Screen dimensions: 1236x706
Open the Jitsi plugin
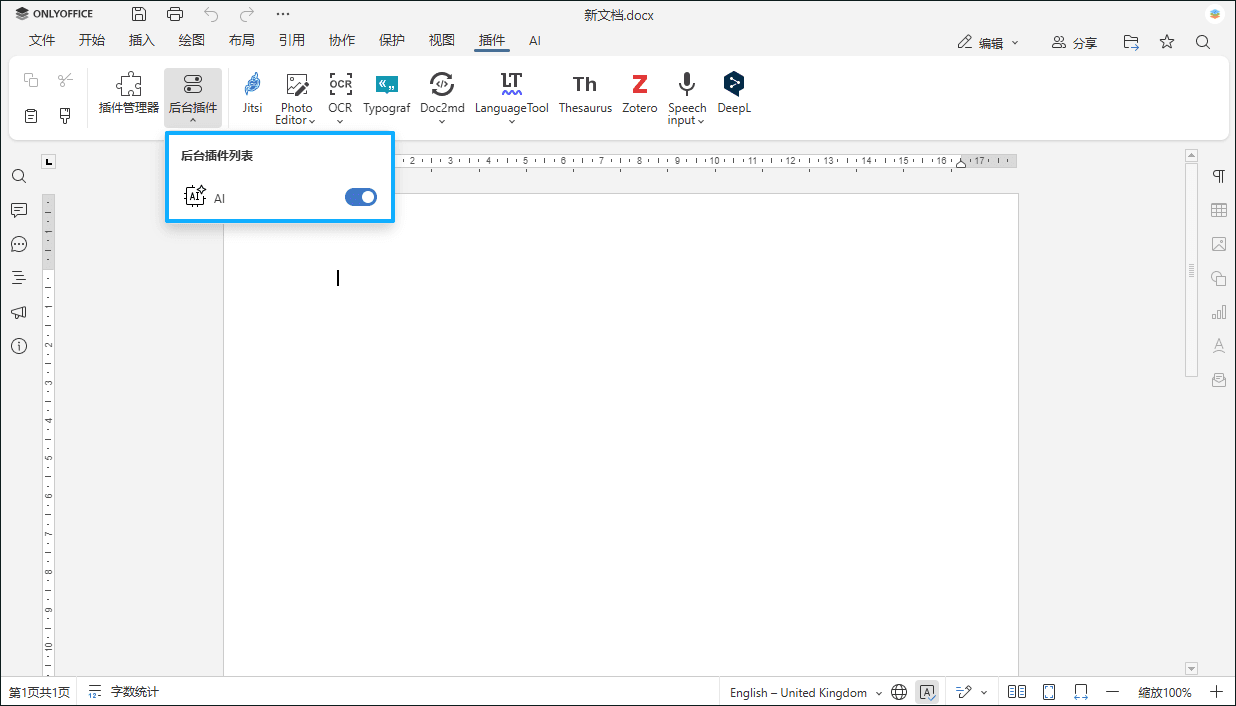252,93
